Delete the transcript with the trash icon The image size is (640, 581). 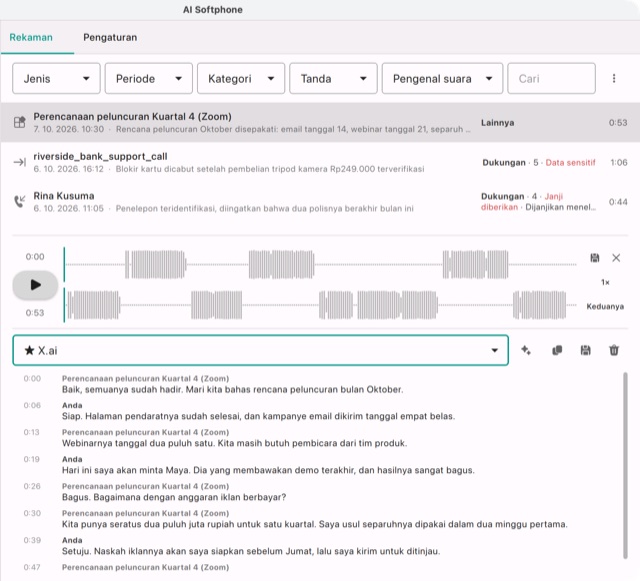pos(614,350)
